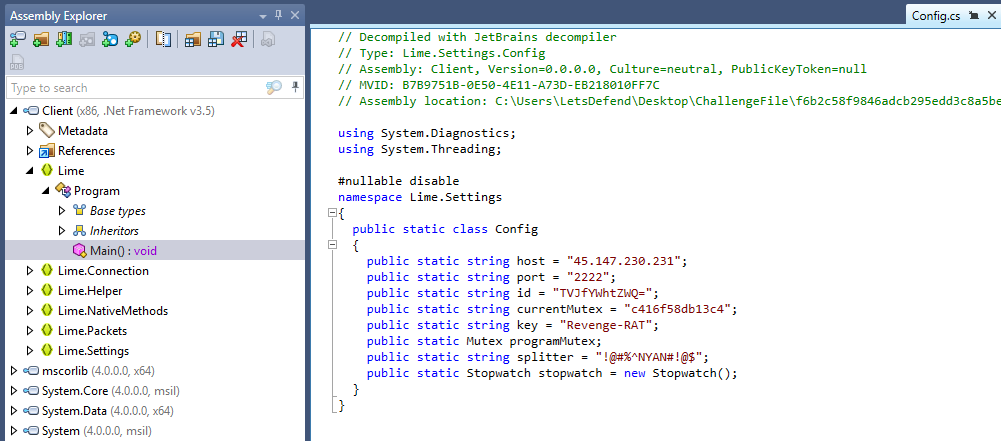Click the Open assembly toolbar icon
The image size is (1001, 441).
tap(18, 40)
